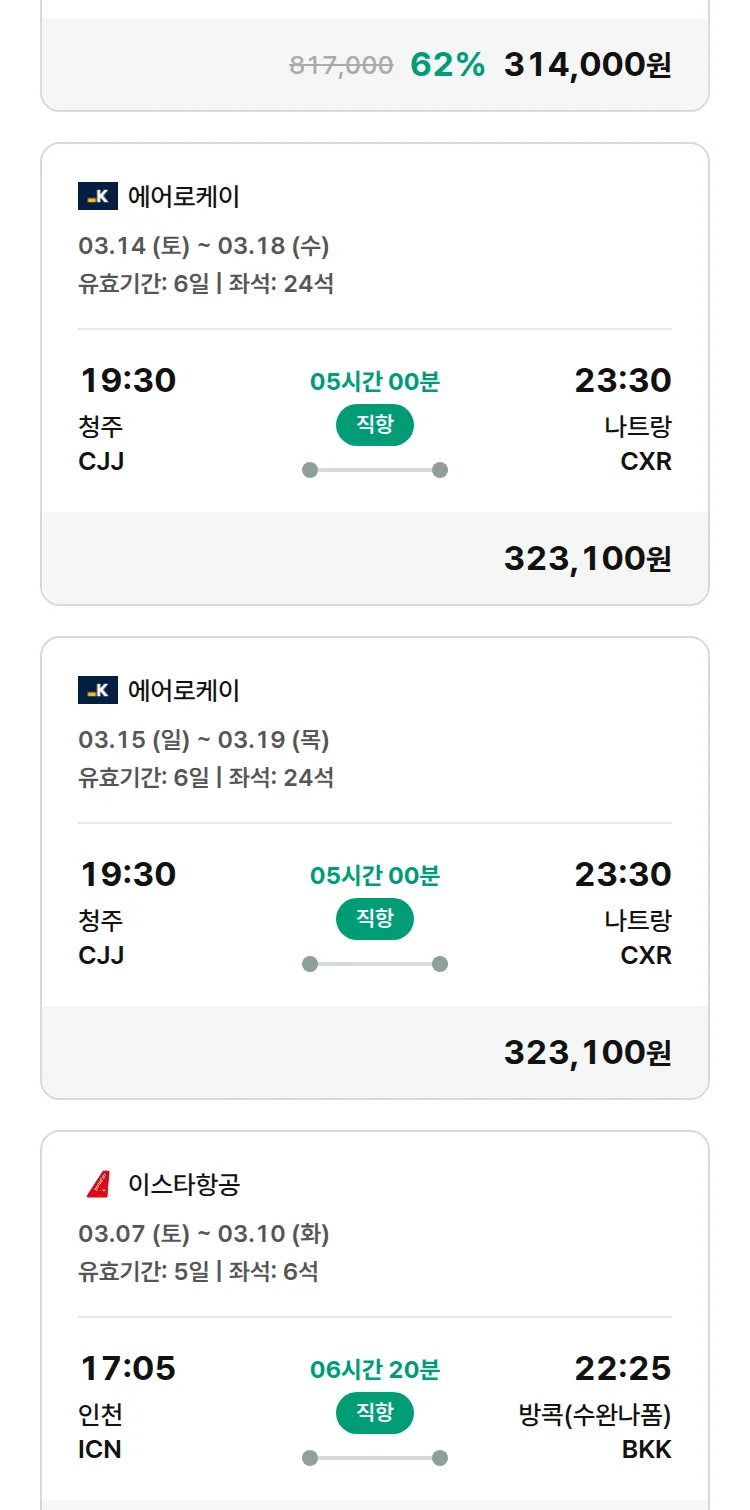The width and height of the screenshot is (750, 1510).
Task: Select 323,100원 price for 03.14 flight
Action: point(587,559)
